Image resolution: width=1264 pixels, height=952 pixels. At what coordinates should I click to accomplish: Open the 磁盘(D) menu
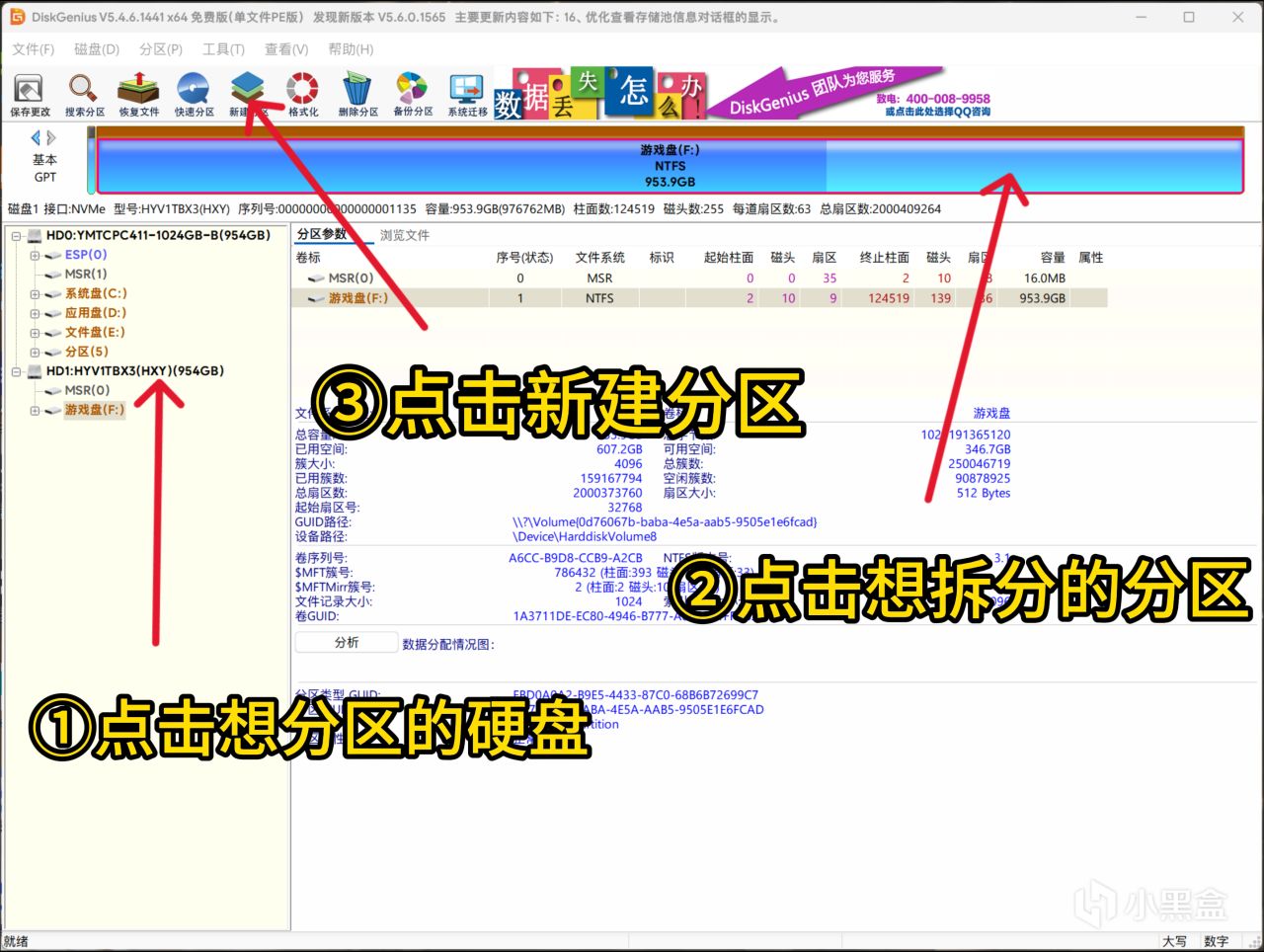(97, 49)
